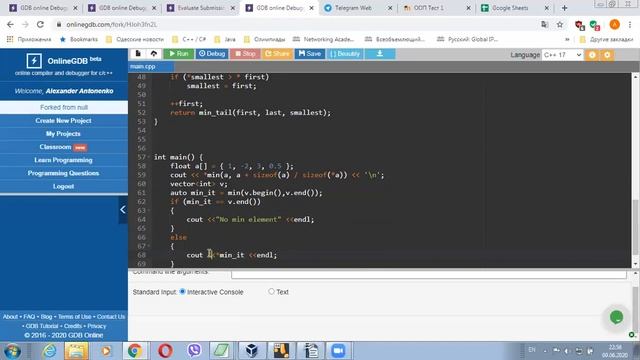Click the FAQ footer link
This screenshot has width=640, height=360.
tap(29, 316)
